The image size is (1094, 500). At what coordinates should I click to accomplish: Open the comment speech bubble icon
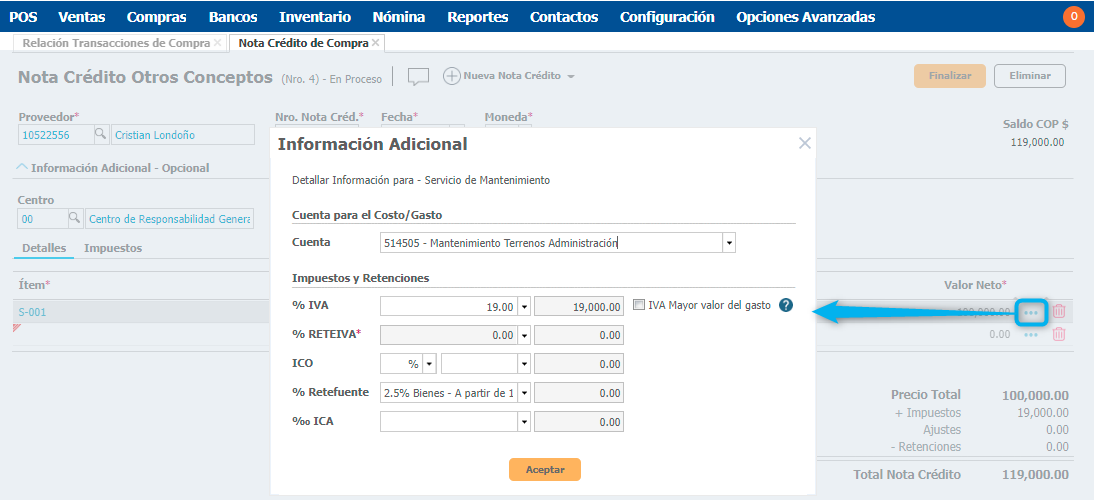tap(418, 77)
